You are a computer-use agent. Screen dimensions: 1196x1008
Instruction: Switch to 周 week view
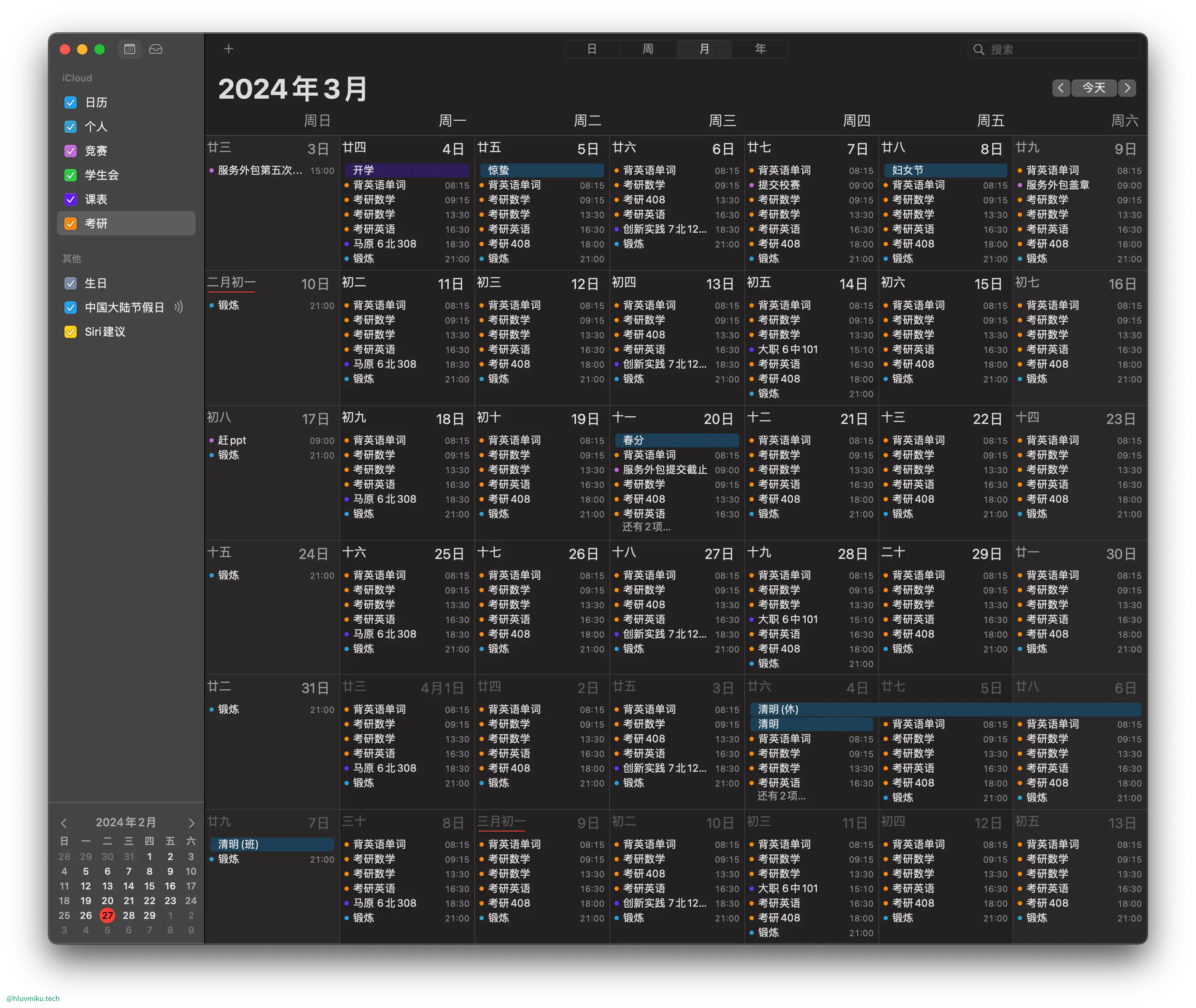click(648, 49)
